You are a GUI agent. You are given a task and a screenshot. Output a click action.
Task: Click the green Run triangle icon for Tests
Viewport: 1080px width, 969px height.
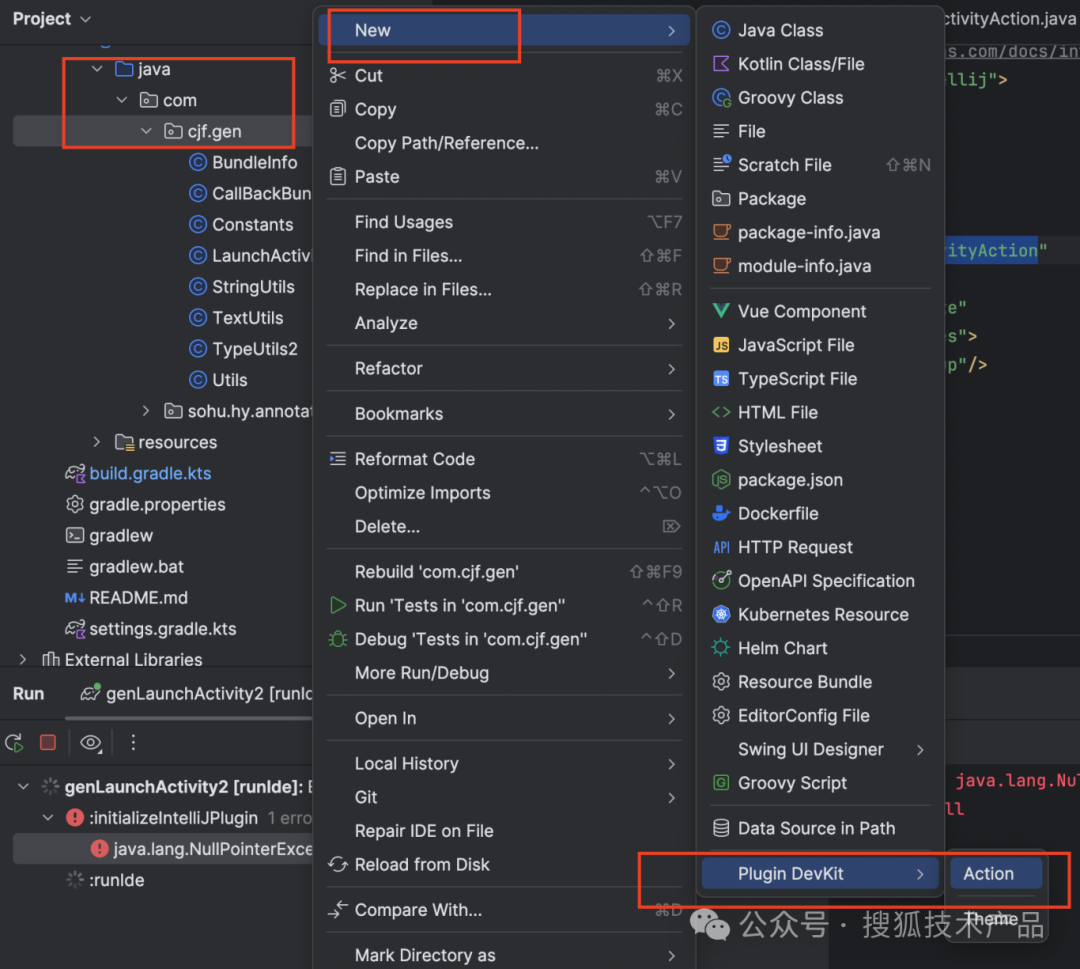click(338, 605)
